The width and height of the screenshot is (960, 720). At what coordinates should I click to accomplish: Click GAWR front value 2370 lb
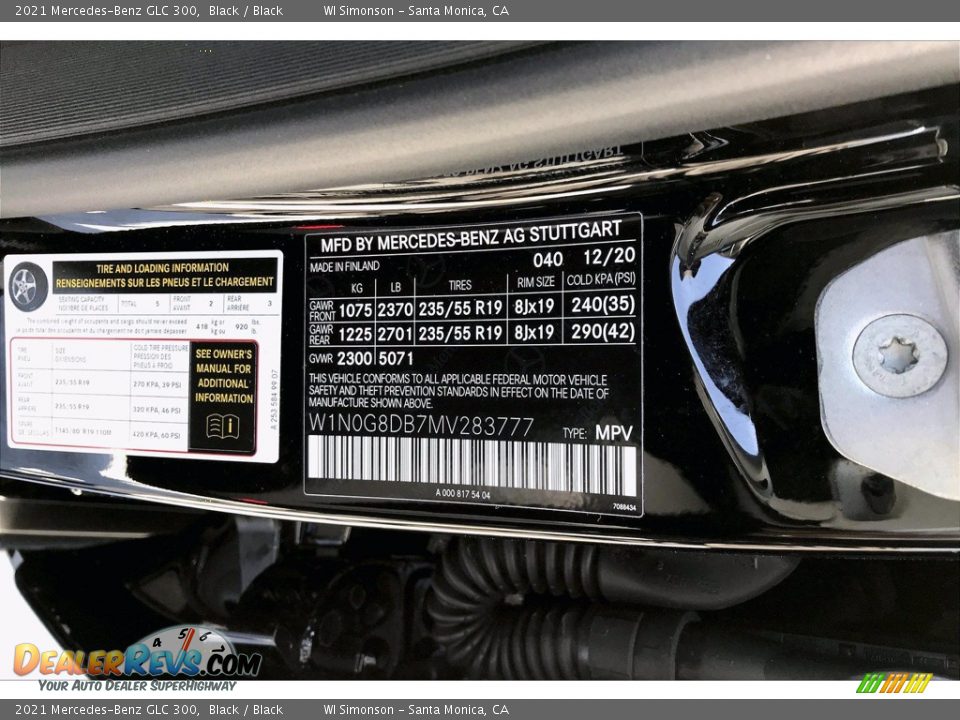tap(395, 310)
